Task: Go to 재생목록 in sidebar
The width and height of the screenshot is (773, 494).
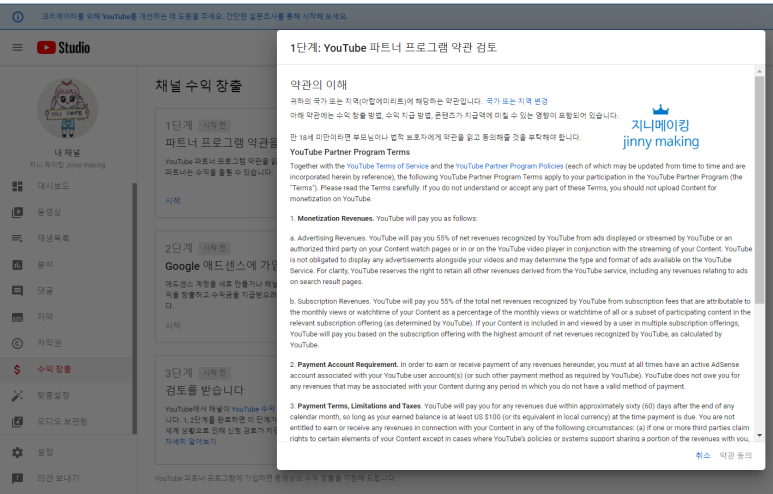Action: 53,238
